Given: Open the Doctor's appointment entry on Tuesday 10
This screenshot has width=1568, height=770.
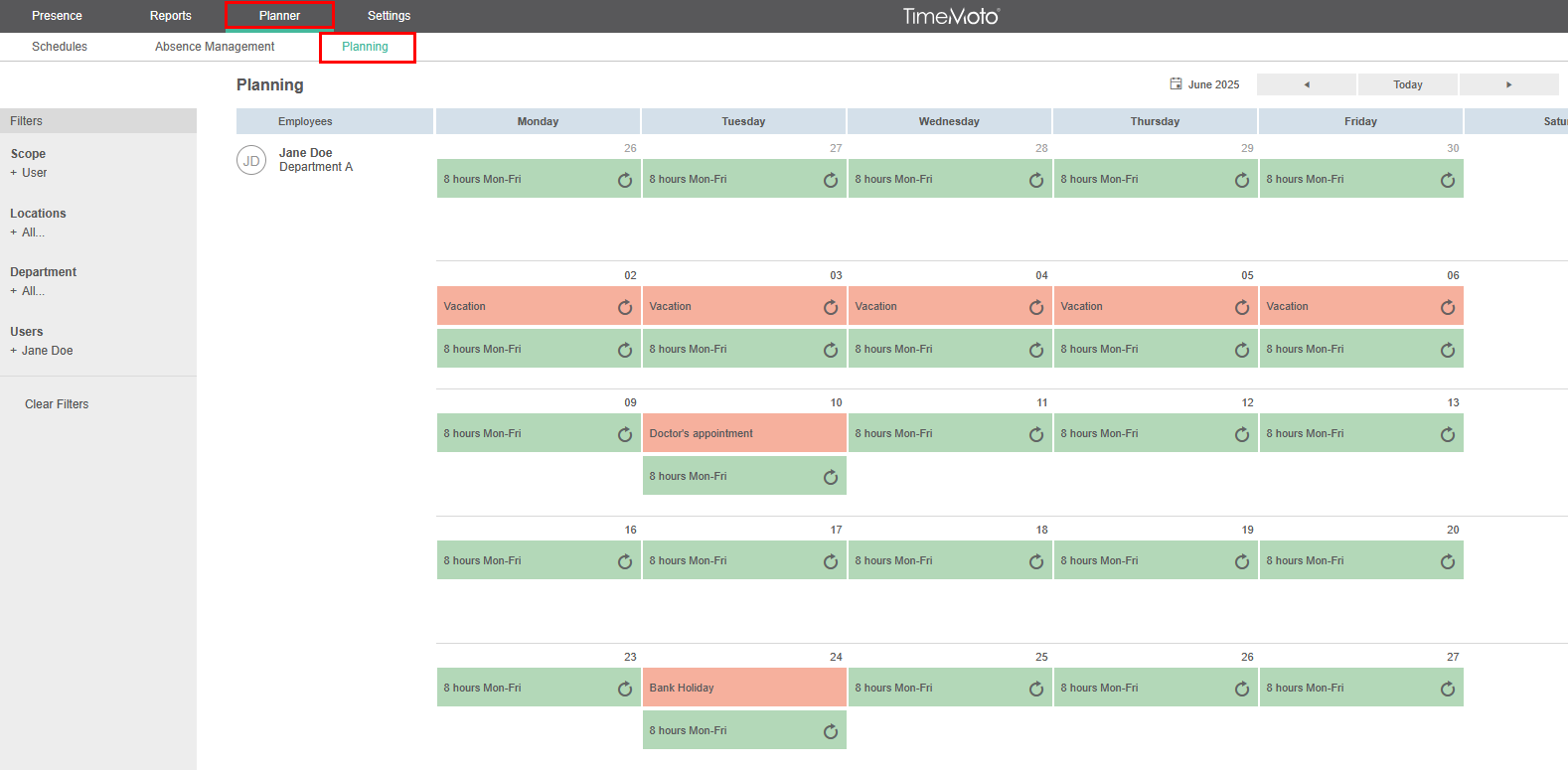Looking at the screenshot, I should (743, 433).
